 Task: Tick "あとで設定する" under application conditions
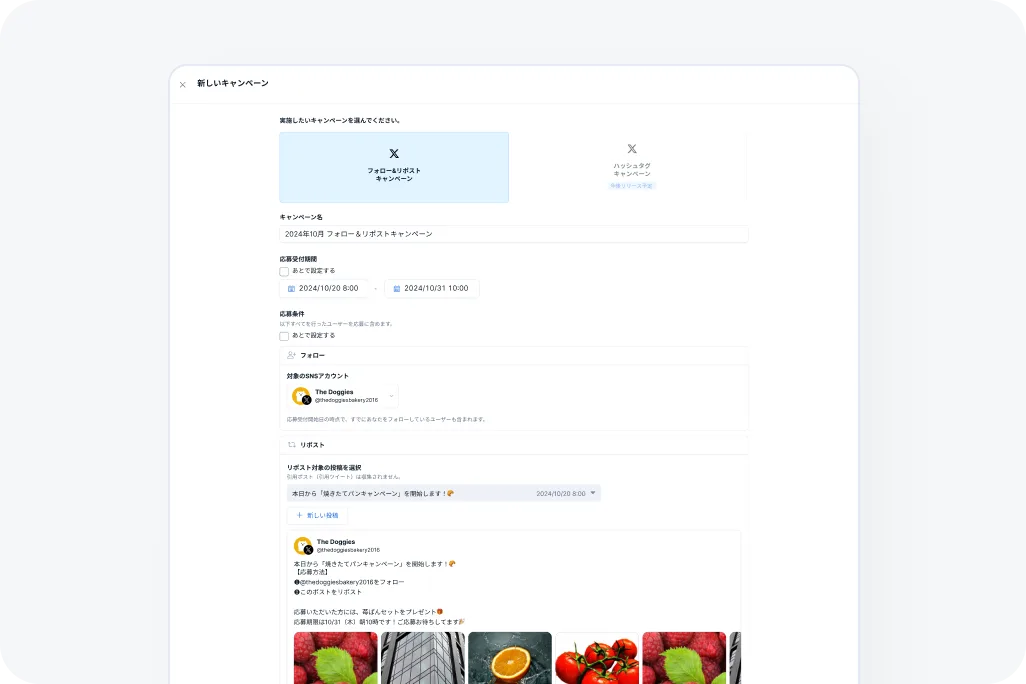coord(284,336)
